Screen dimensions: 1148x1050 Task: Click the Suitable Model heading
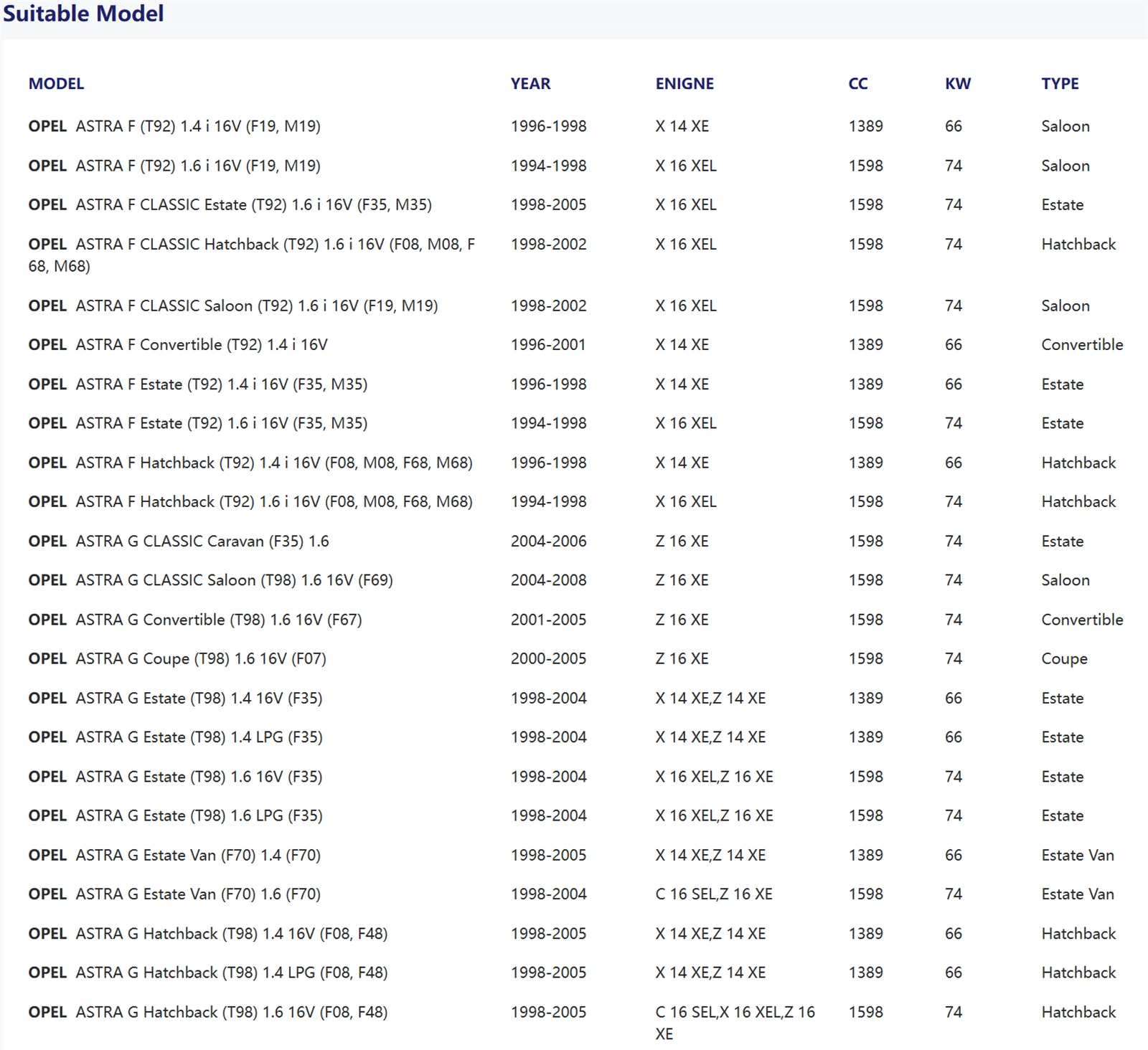pyautogui.click(x=83, y=14)
